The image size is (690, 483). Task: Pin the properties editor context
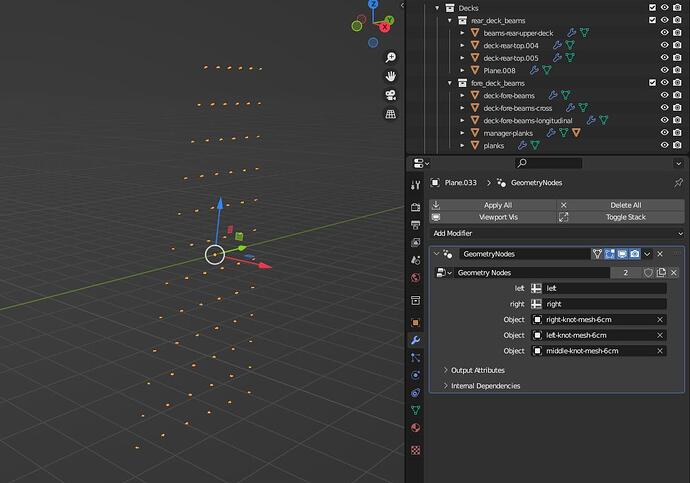click(678, 183)
